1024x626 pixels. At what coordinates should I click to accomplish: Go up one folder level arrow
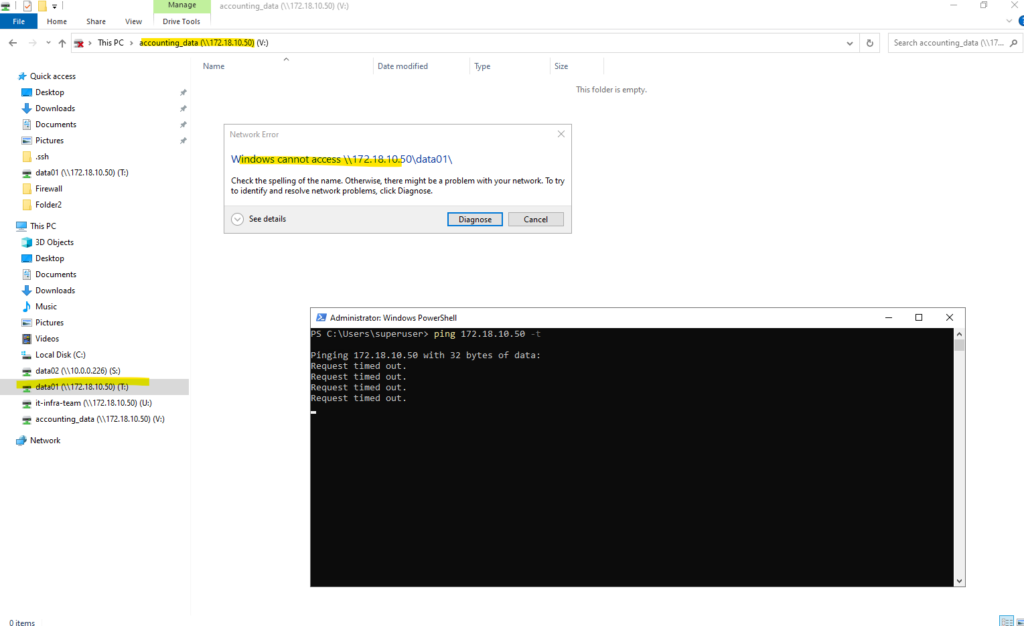pyautogui.click(x=62, y=43)
